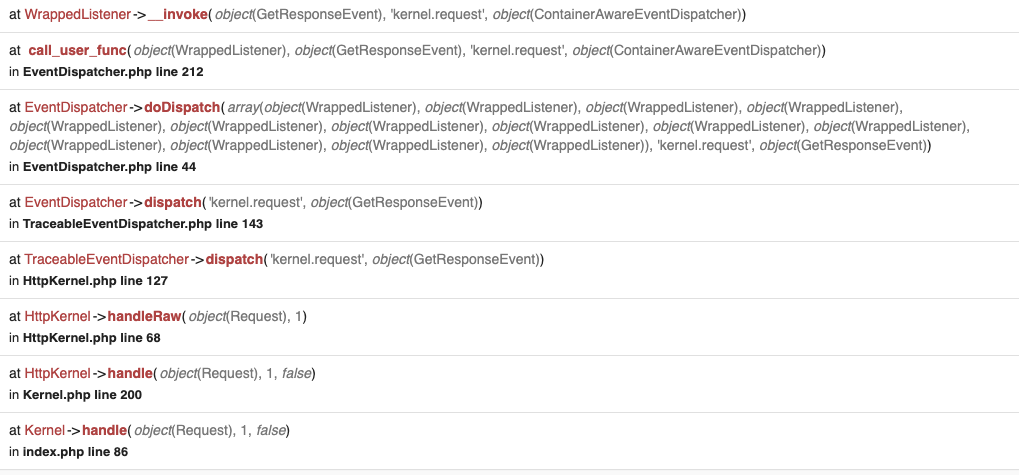Click the handle method of HttpKernel
This screenshot has width=1019, height=475.
(x=129, y=374)
